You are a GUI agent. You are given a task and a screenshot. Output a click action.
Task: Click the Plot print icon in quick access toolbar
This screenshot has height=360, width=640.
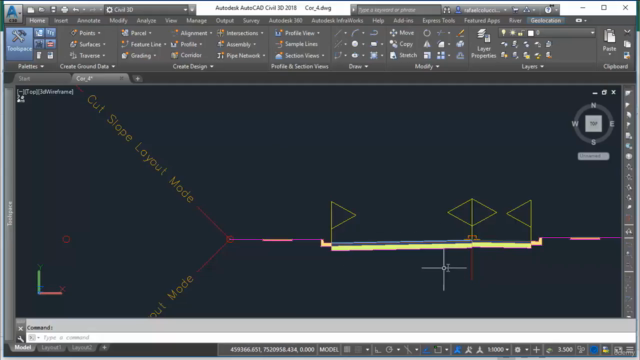click(x=64, y=9)
